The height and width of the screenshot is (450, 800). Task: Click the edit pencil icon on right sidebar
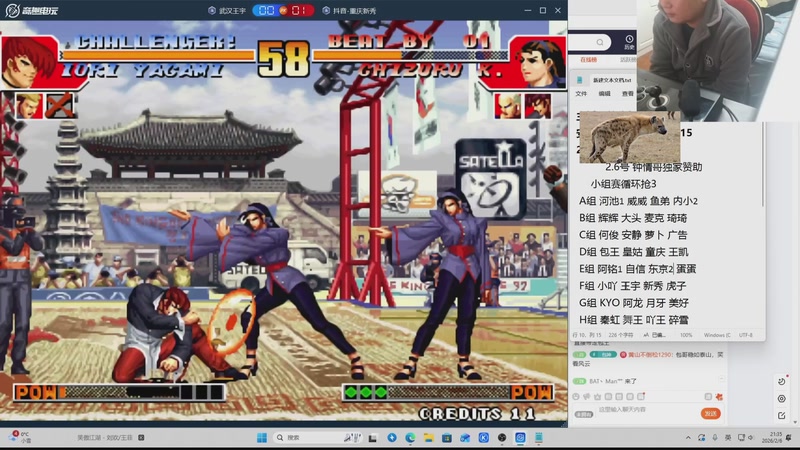[782, 416]
